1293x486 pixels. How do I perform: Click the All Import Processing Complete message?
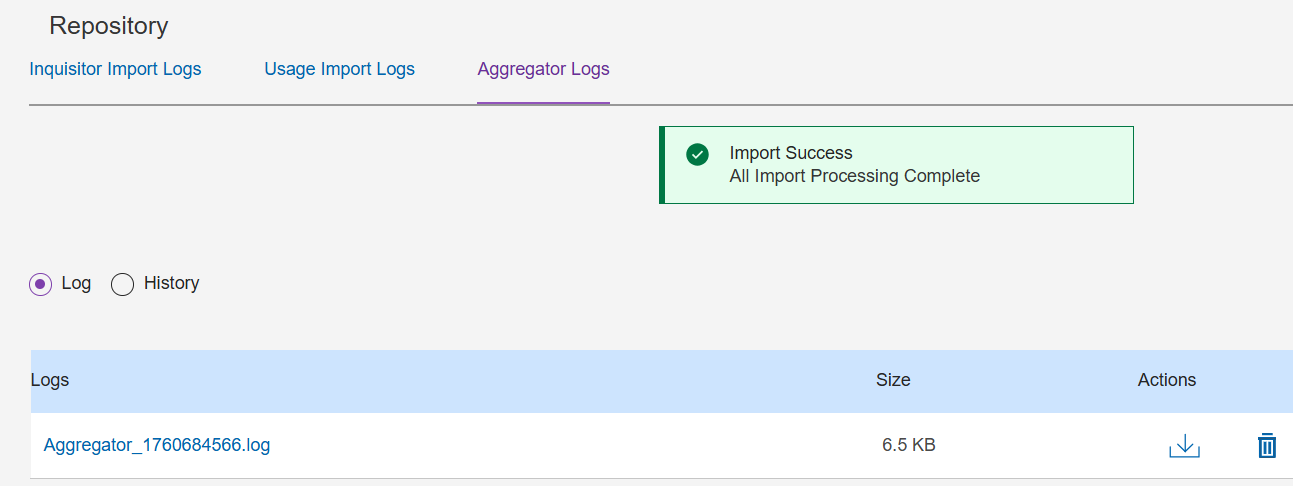click(854, 176)
